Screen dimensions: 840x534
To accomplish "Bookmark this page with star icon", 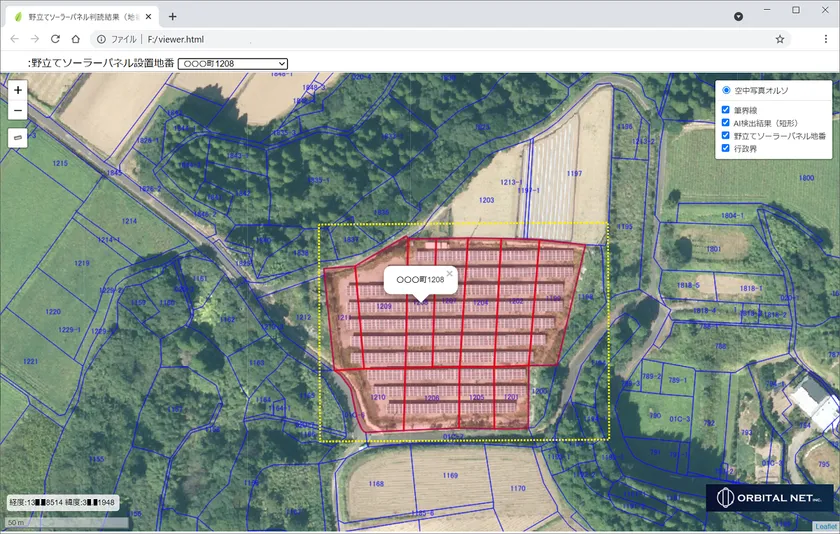I will [779, 39].
